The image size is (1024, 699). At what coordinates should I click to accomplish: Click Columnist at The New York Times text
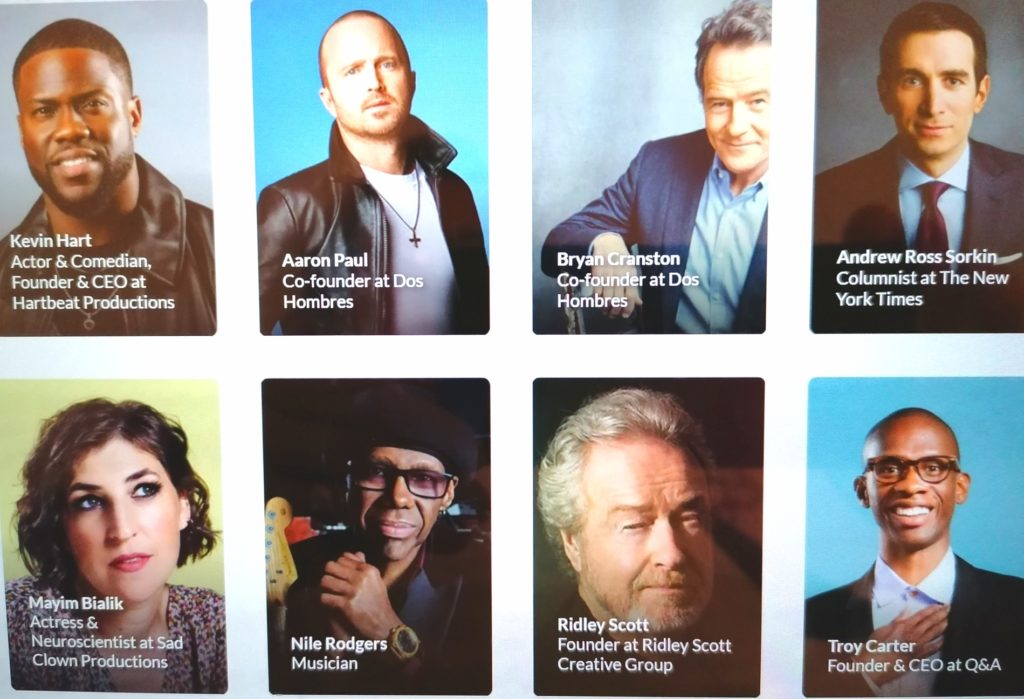point(922,288)
